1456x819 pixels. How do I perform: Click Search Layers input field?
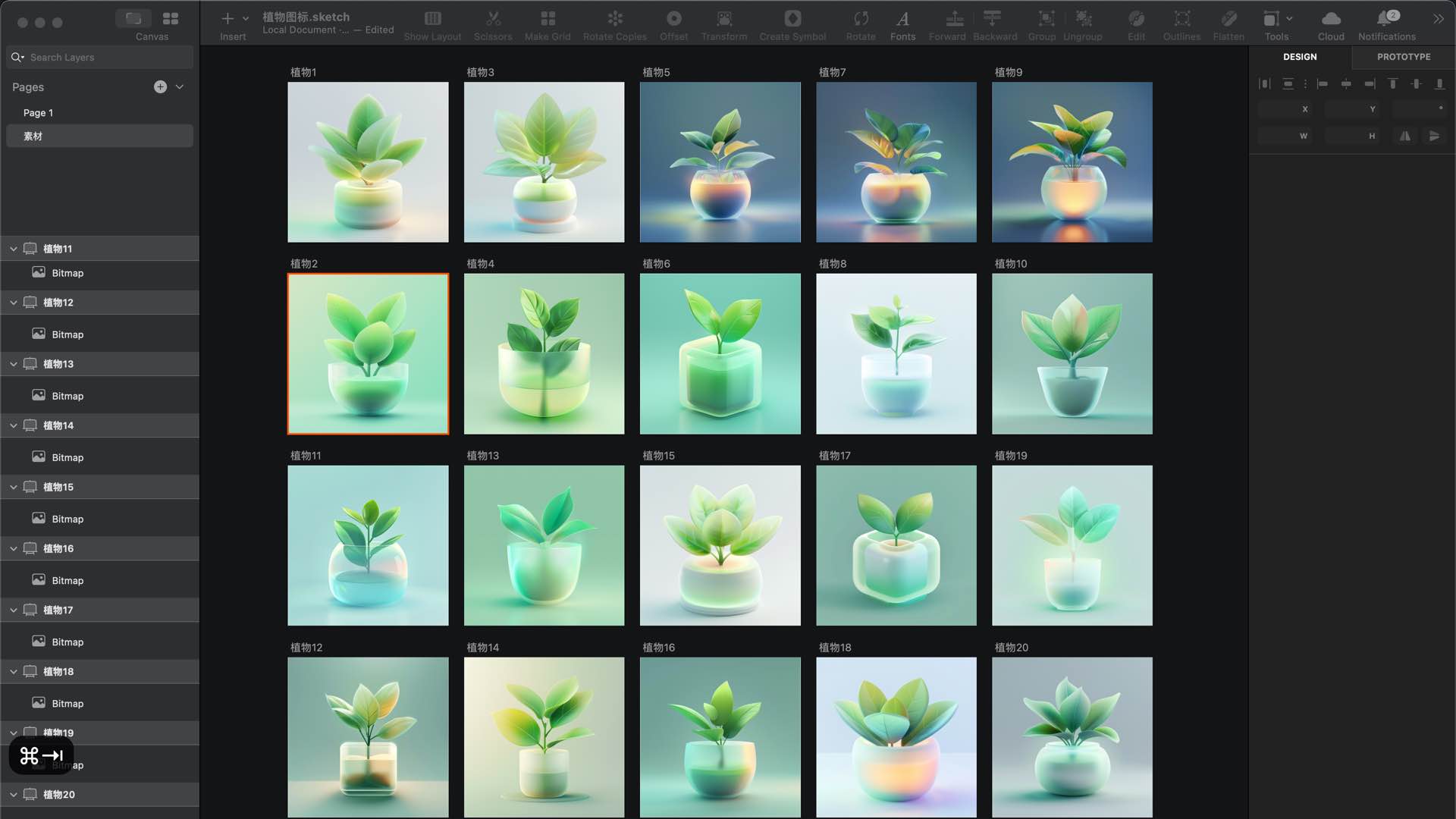coord(100,57)
